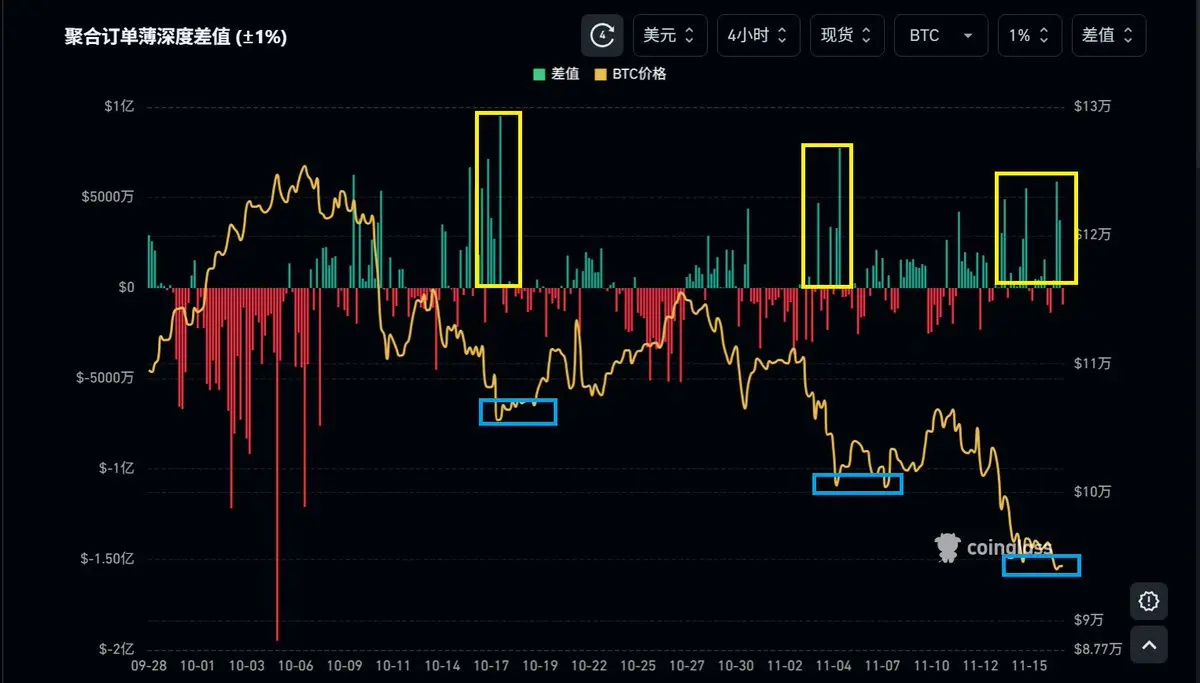Click the 10-30 date label
This screenshot has width=1200, height=683.
coord(737,665)
